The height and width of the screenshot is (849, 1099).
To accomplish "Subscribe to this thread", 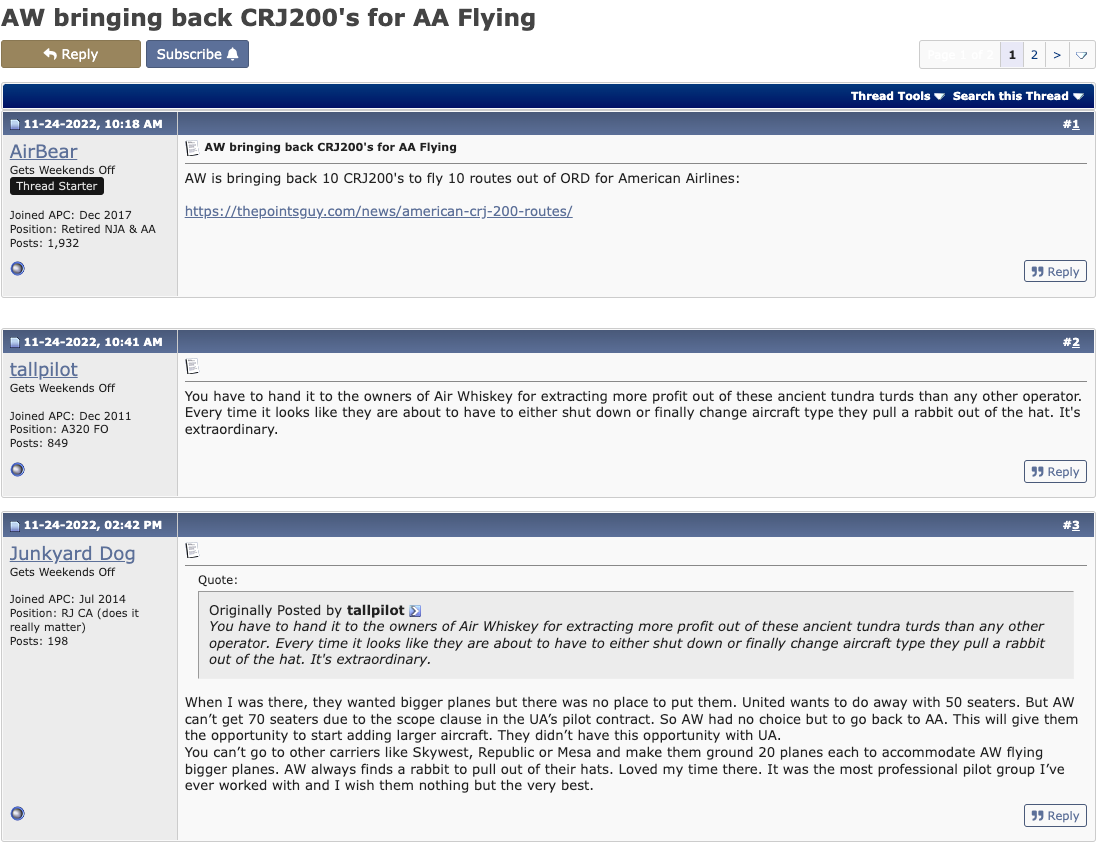I will coord(197,54).
